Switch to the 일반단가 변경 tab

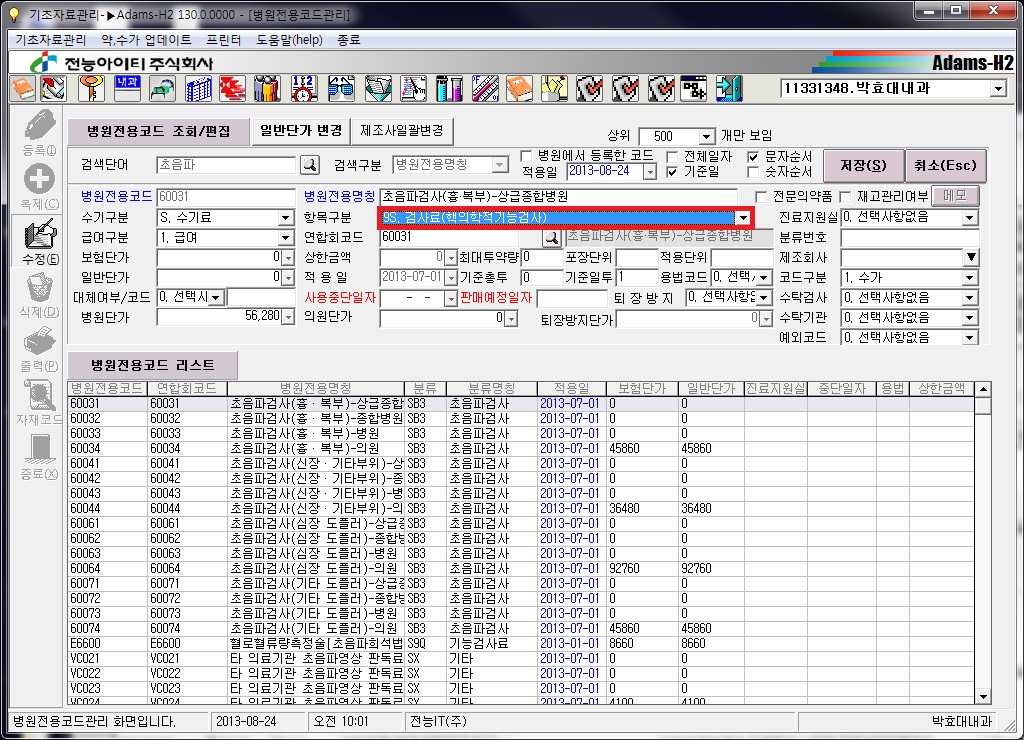click(x=301, y=131)
